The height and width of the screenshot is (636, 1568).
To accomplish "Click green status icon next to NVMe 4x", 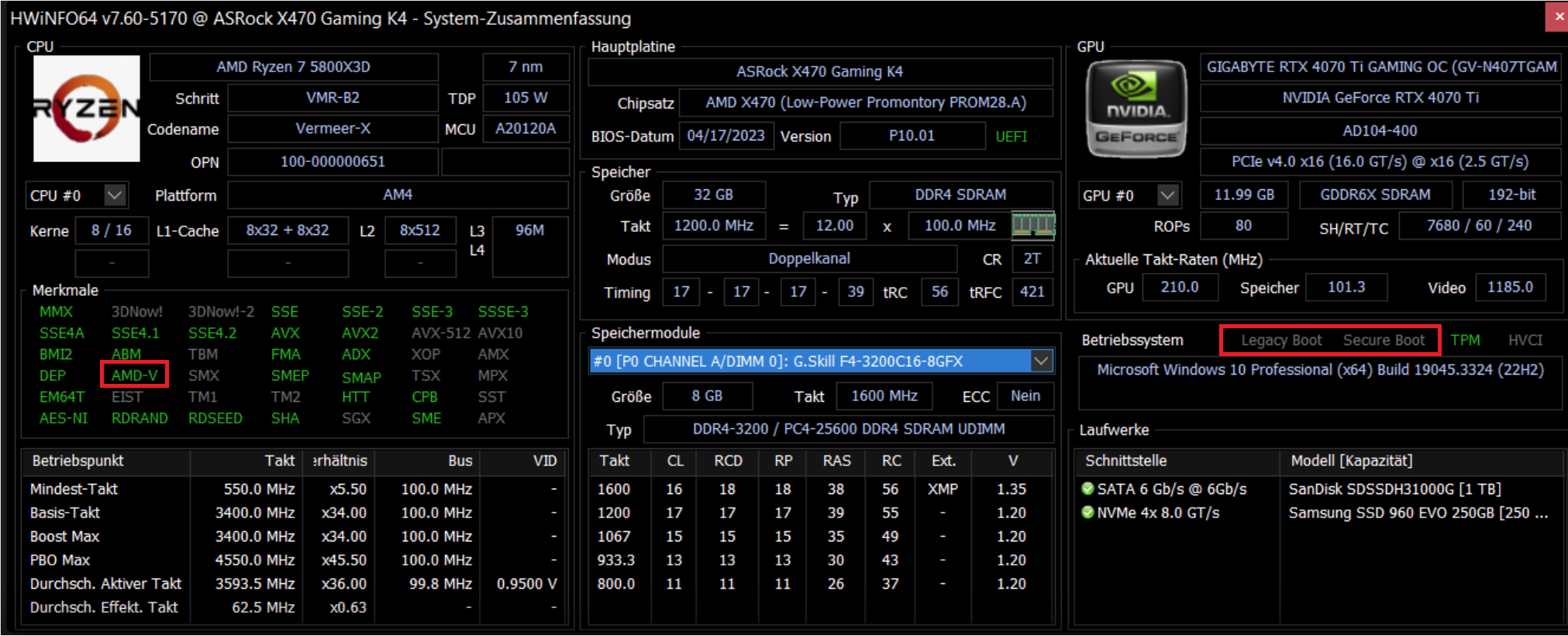I will (x=1087, y=512).
